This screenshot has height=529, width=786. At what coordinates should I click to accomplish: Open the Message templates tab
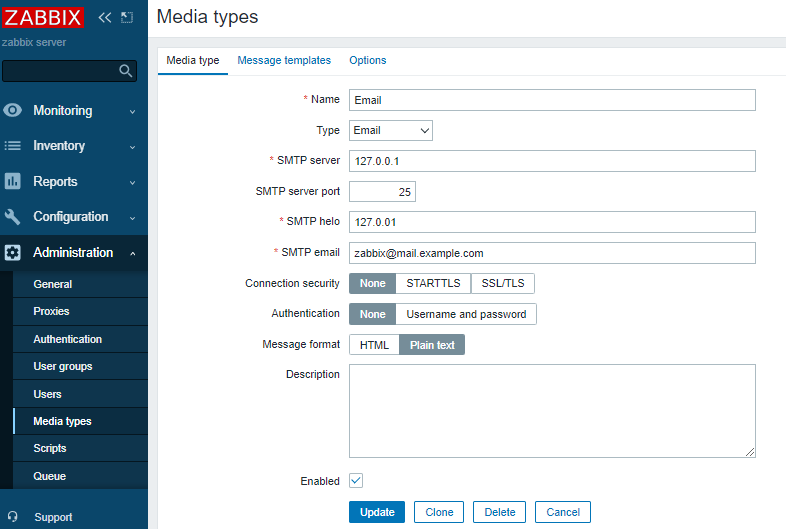pos(284,60)
